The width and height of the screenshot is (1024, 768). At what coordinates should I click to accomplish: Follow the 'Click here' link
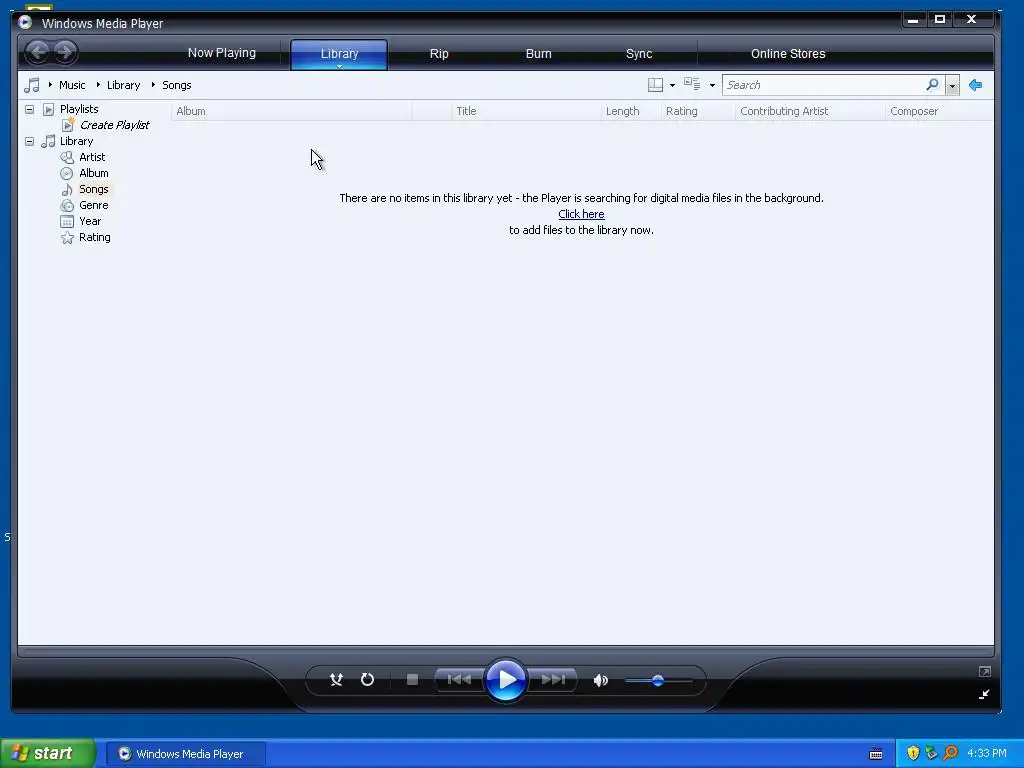(x=581, y=214)
